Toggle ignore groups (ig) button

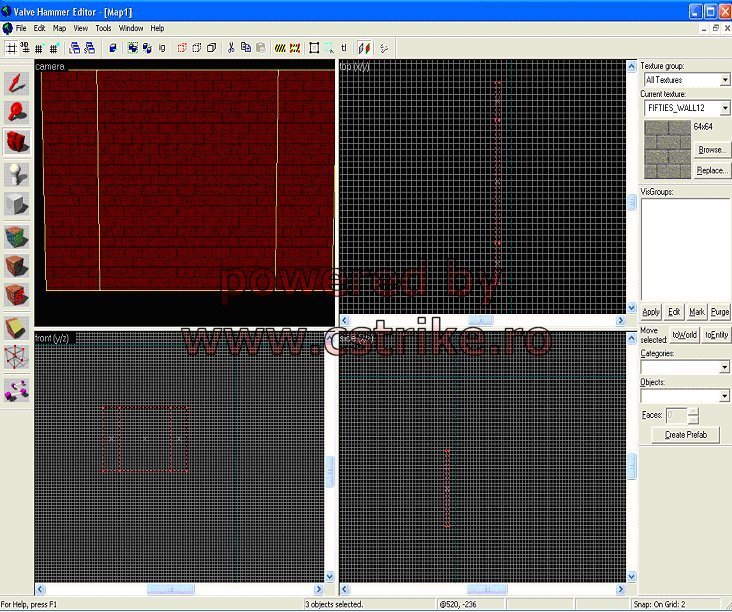[162, 47]
